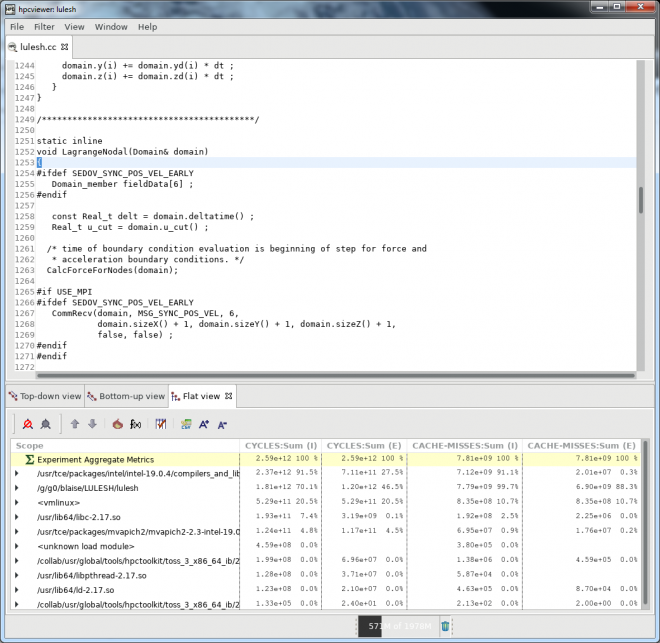Click the source editor vertical scrollbar thumb
The height and width of the screenshot is (643, 660).
[641, 200]
